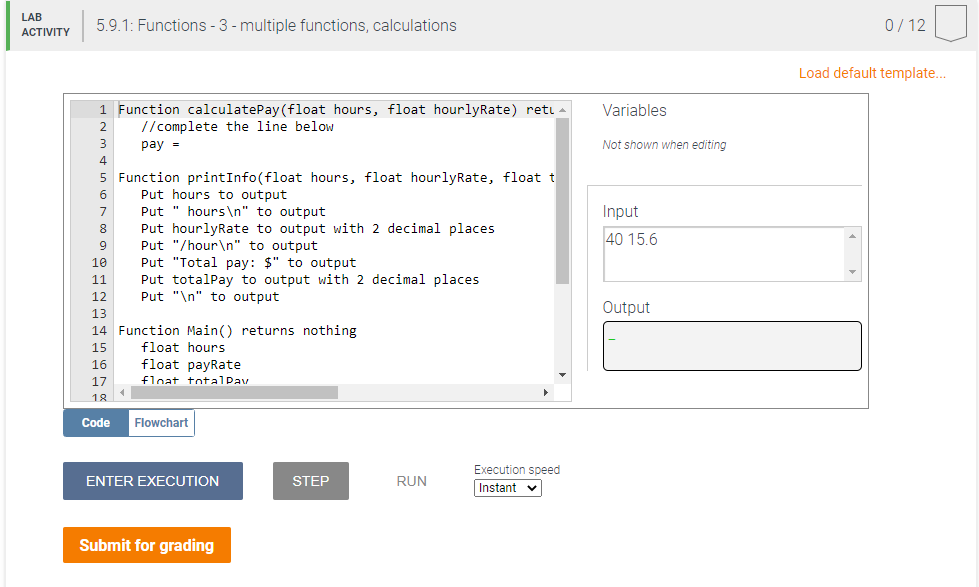This screenshot has height=587, width=979.
Task: Click line number 14 in the editor gutter
Action: tap(98, 330)
